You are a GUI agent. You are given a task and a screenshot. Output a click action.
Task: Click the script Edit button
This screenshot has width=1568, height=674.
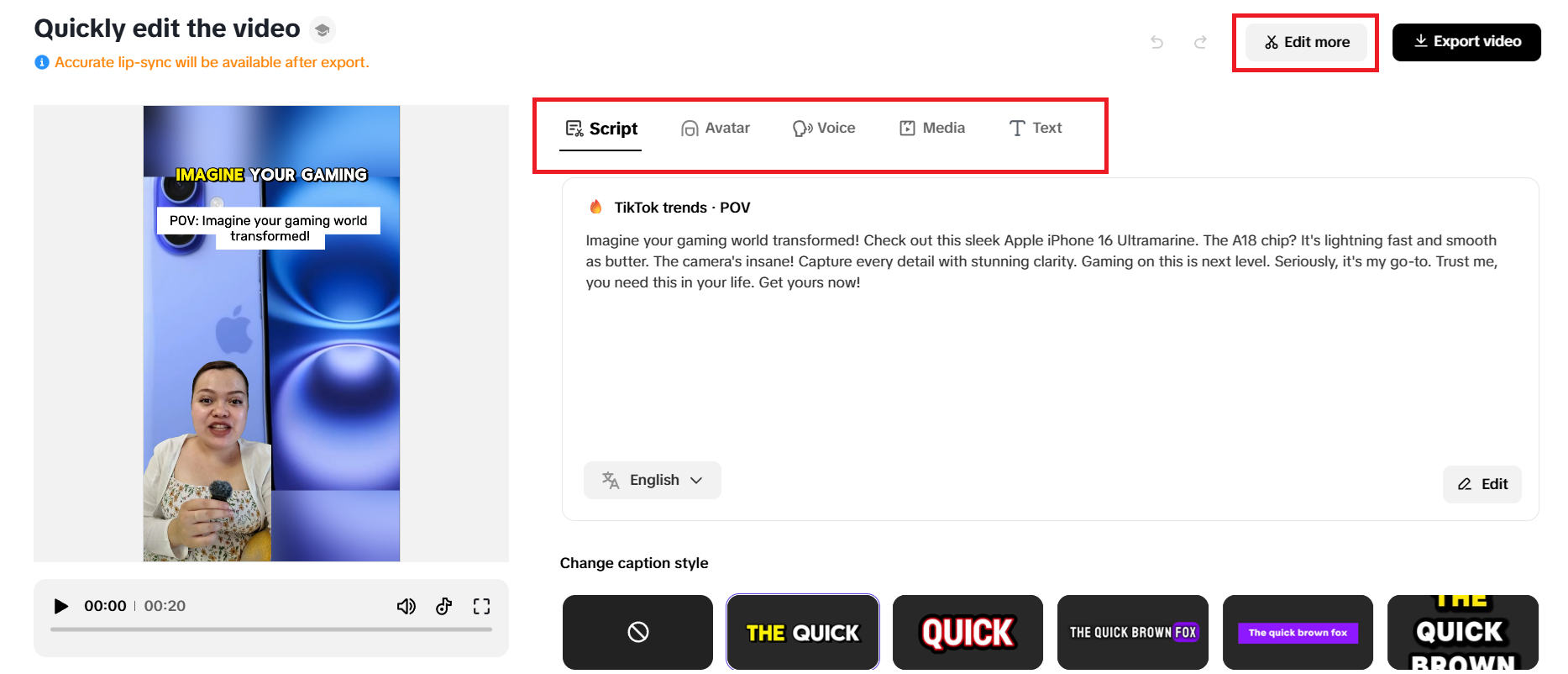coord(1482,484)
